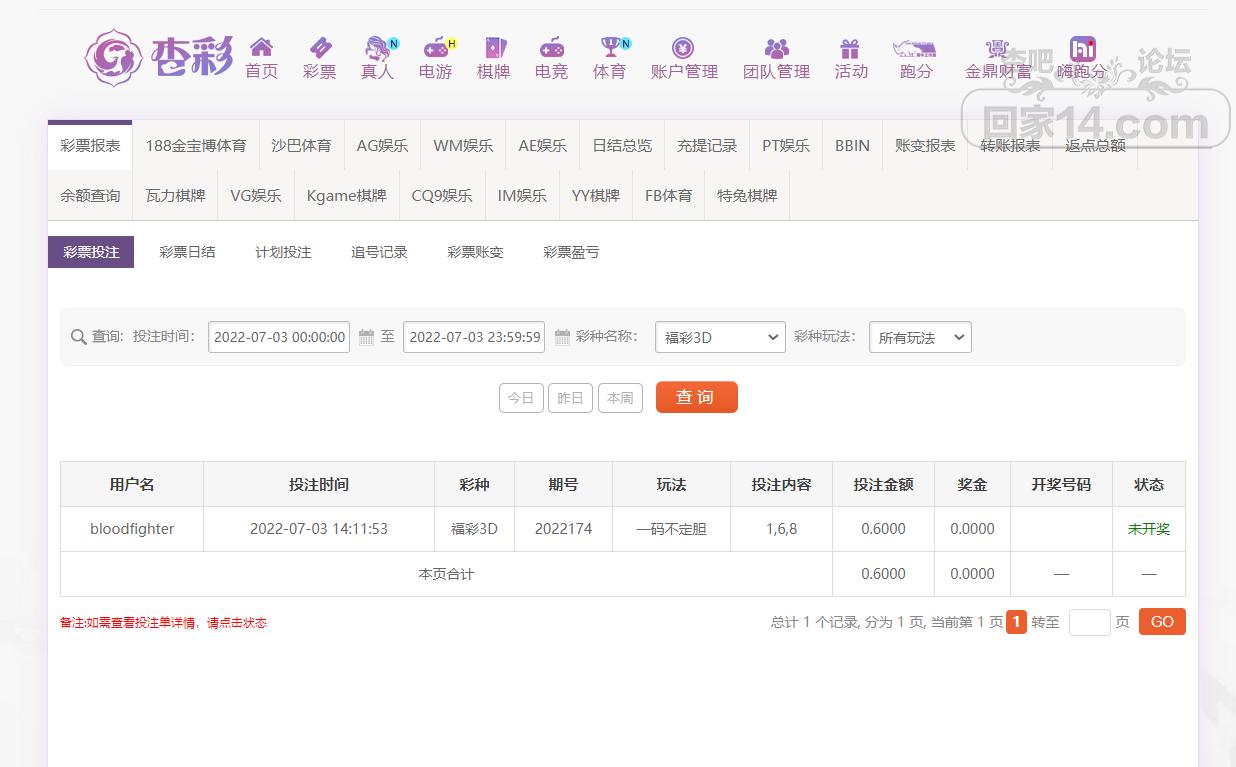This screenshot has height=767, width=1236.
Task: Click the 昨日 quick date button
Action: point(570,397)
